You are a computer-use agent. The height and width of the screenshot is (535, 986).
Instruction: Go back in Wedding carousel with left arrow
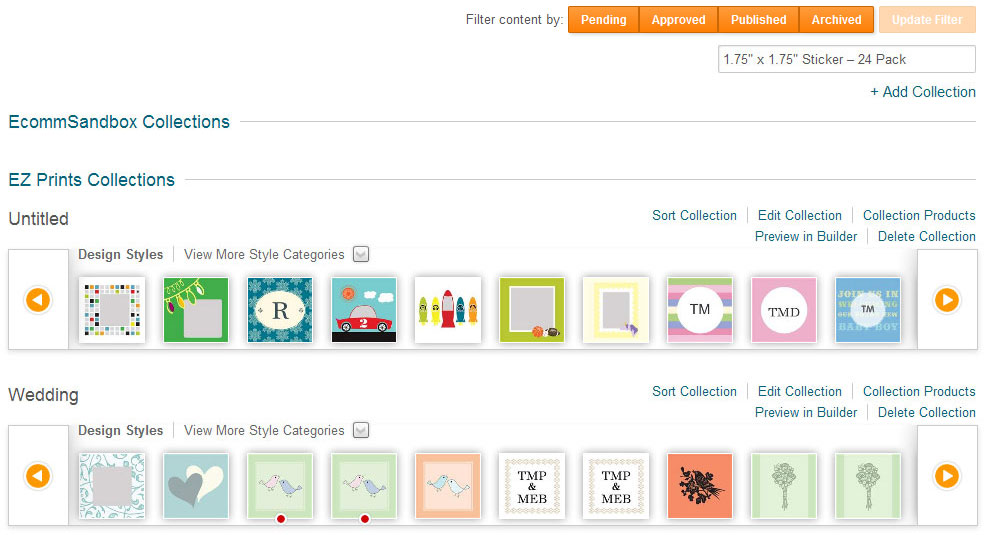coord(38,476)
